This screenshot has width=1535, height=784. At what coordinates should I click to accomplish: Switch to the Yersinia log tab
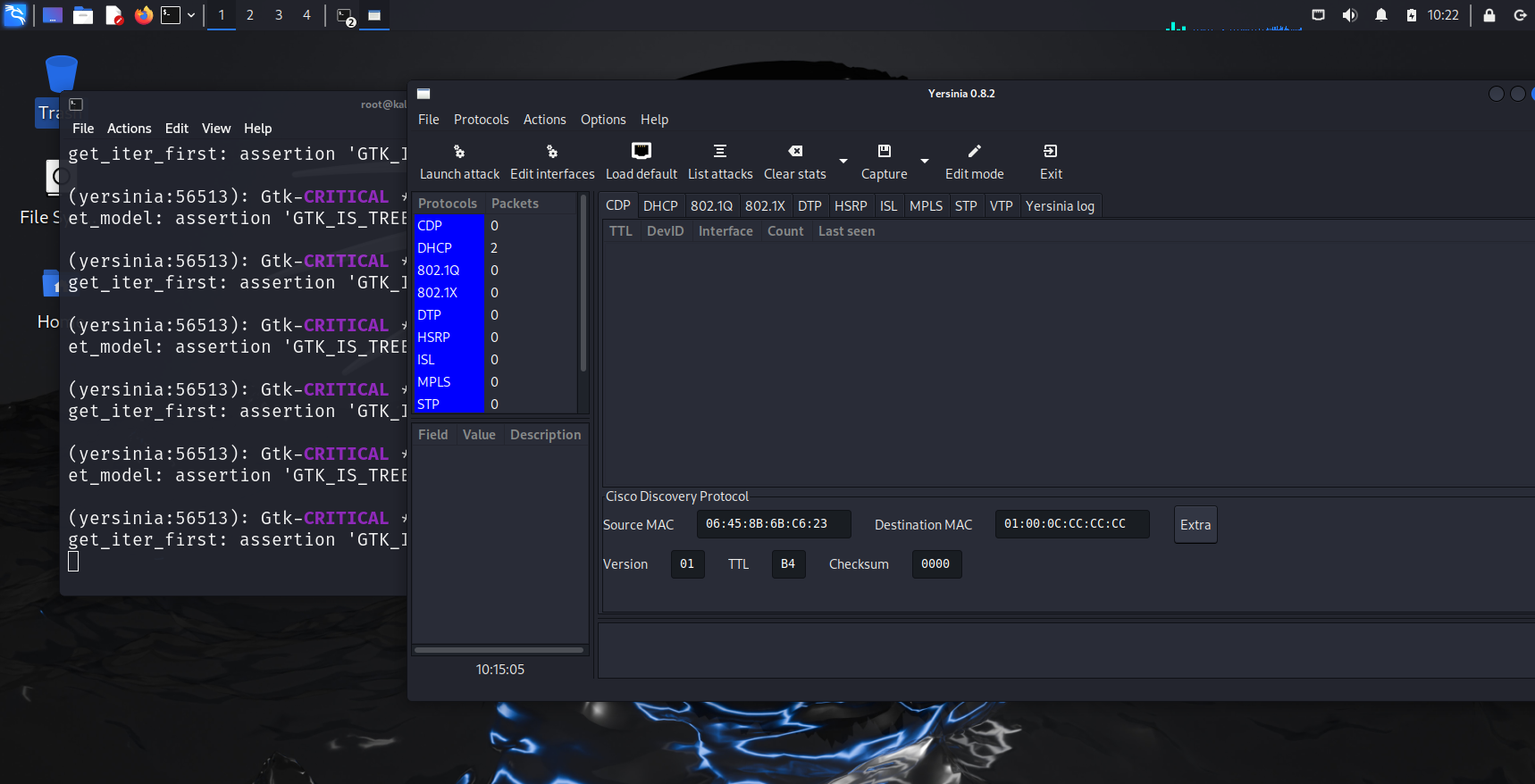click(1059, 206)
